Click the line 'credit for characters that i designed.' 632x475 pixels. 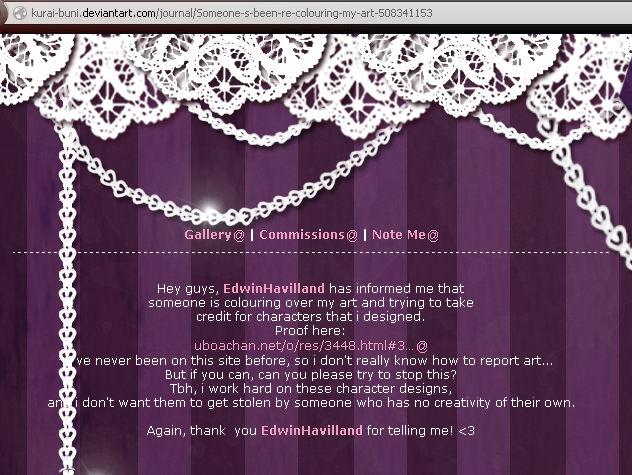(310, 317)
